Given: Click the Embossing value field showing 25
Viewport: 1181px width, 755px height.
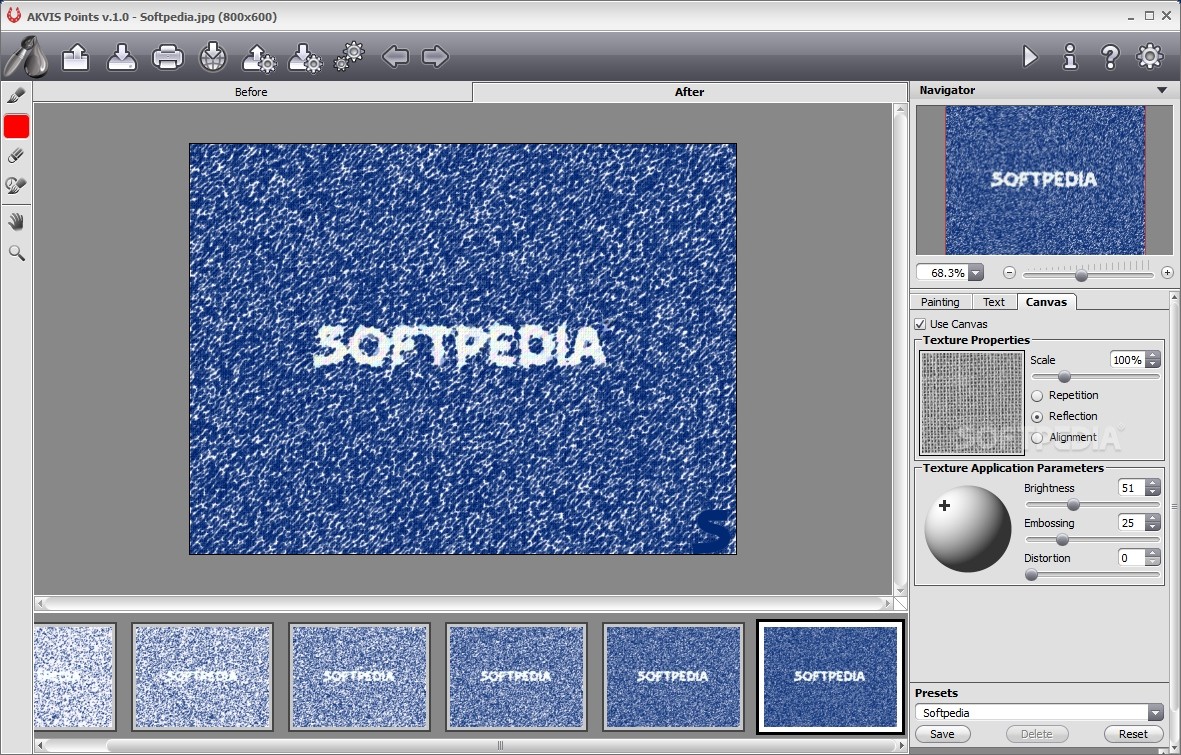Looking at the screenshot, I should pos(1131,523).
